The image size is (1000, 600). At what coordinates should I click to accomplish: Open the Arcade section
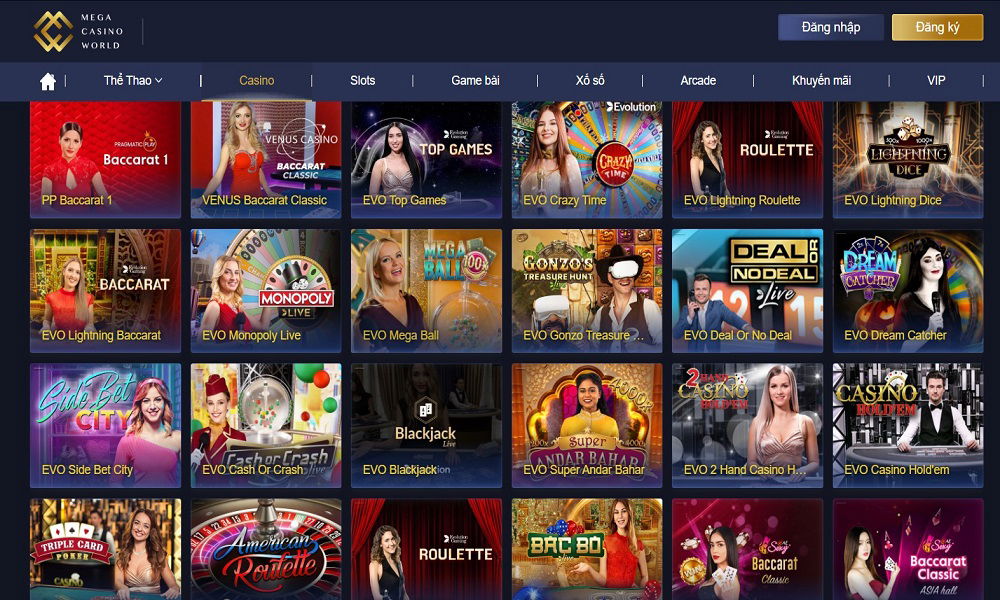pyautogui.click(x=698, y=80)
